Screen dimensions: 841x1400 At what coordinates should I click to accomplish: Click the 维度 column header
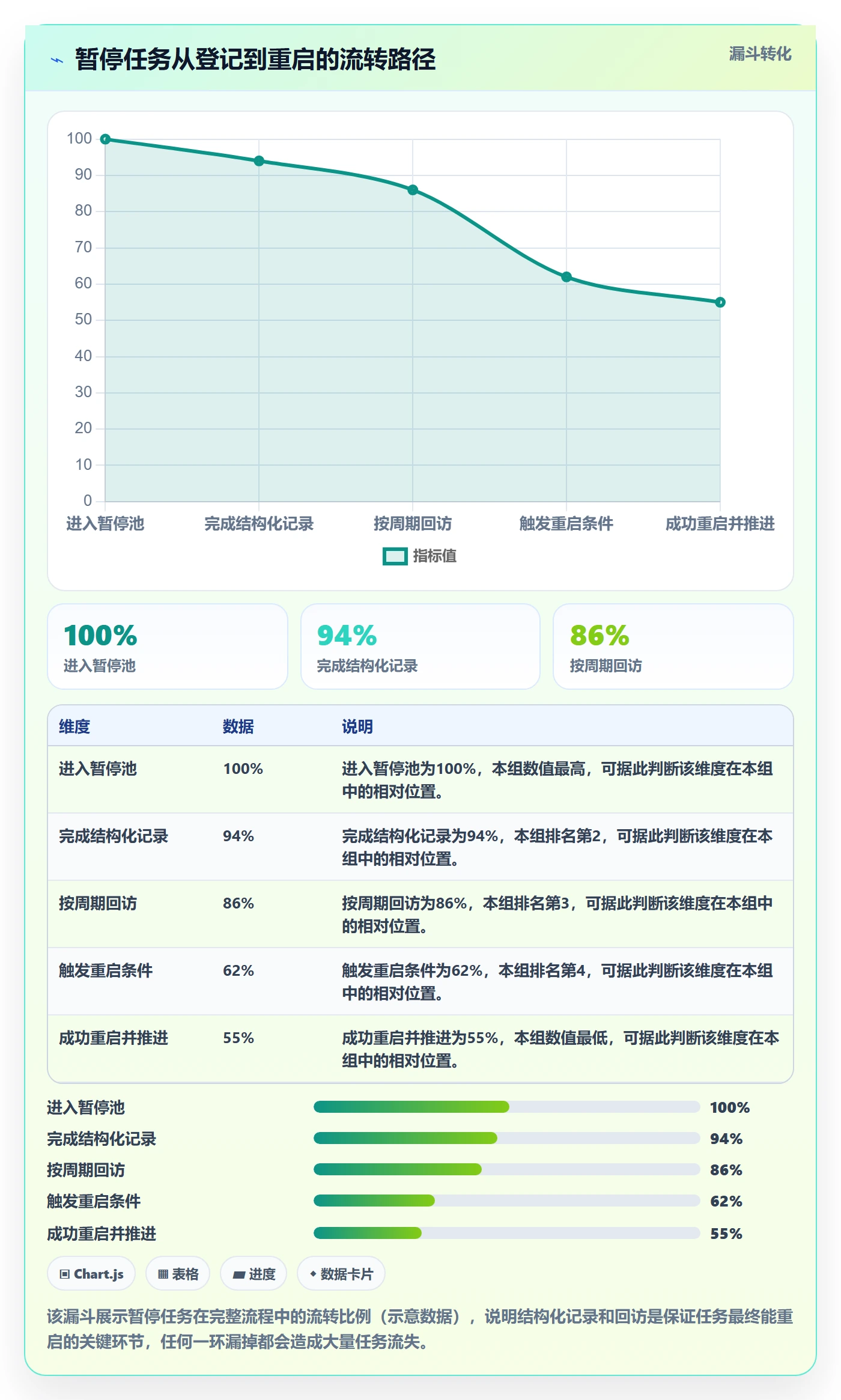click(74, 726)
